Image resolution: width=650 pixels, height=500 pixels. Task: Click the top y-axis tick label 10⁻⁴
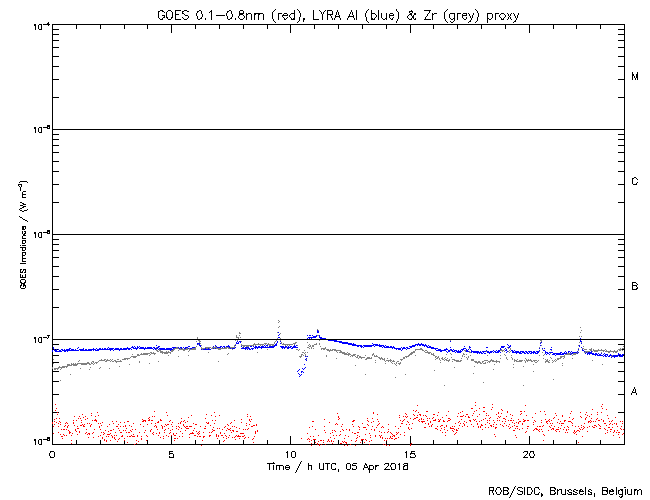click(42, 25)
